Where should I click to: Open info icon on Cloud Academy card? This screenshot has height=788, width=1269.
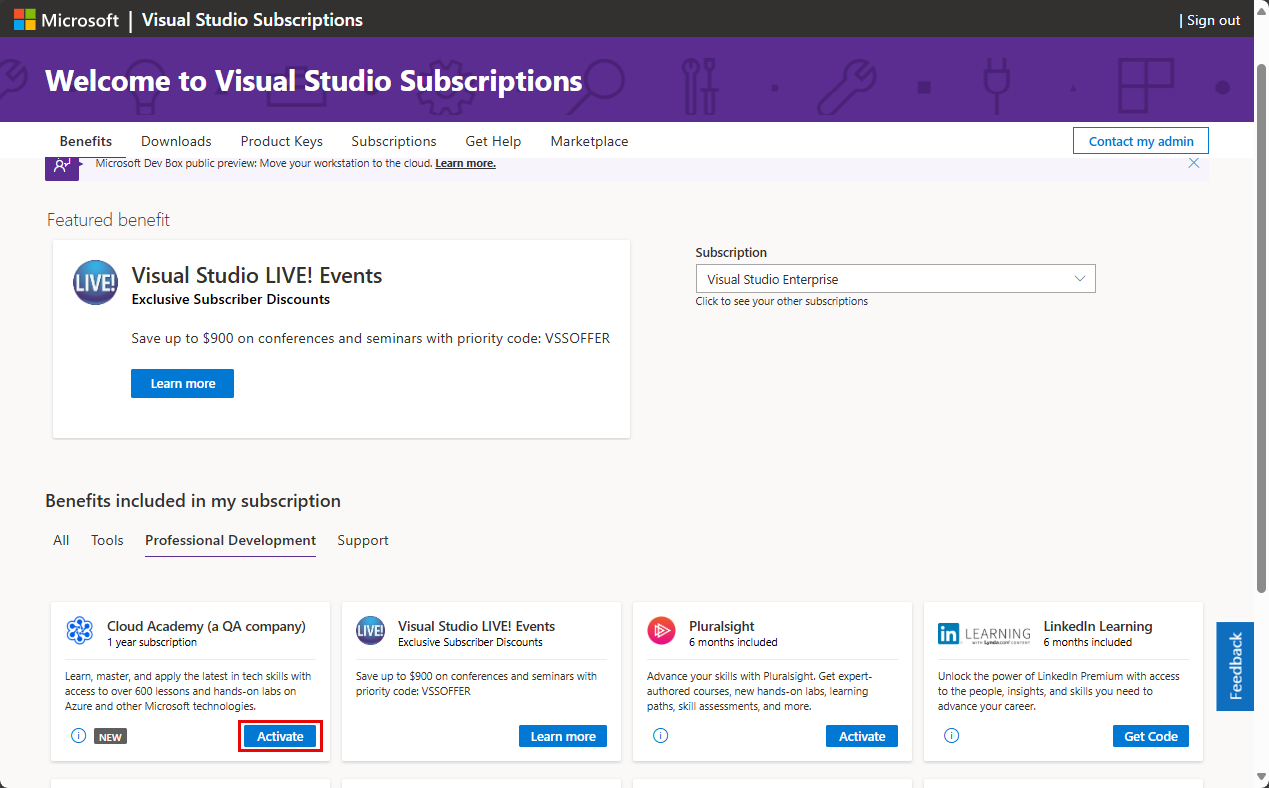click(x=79, y=736)
